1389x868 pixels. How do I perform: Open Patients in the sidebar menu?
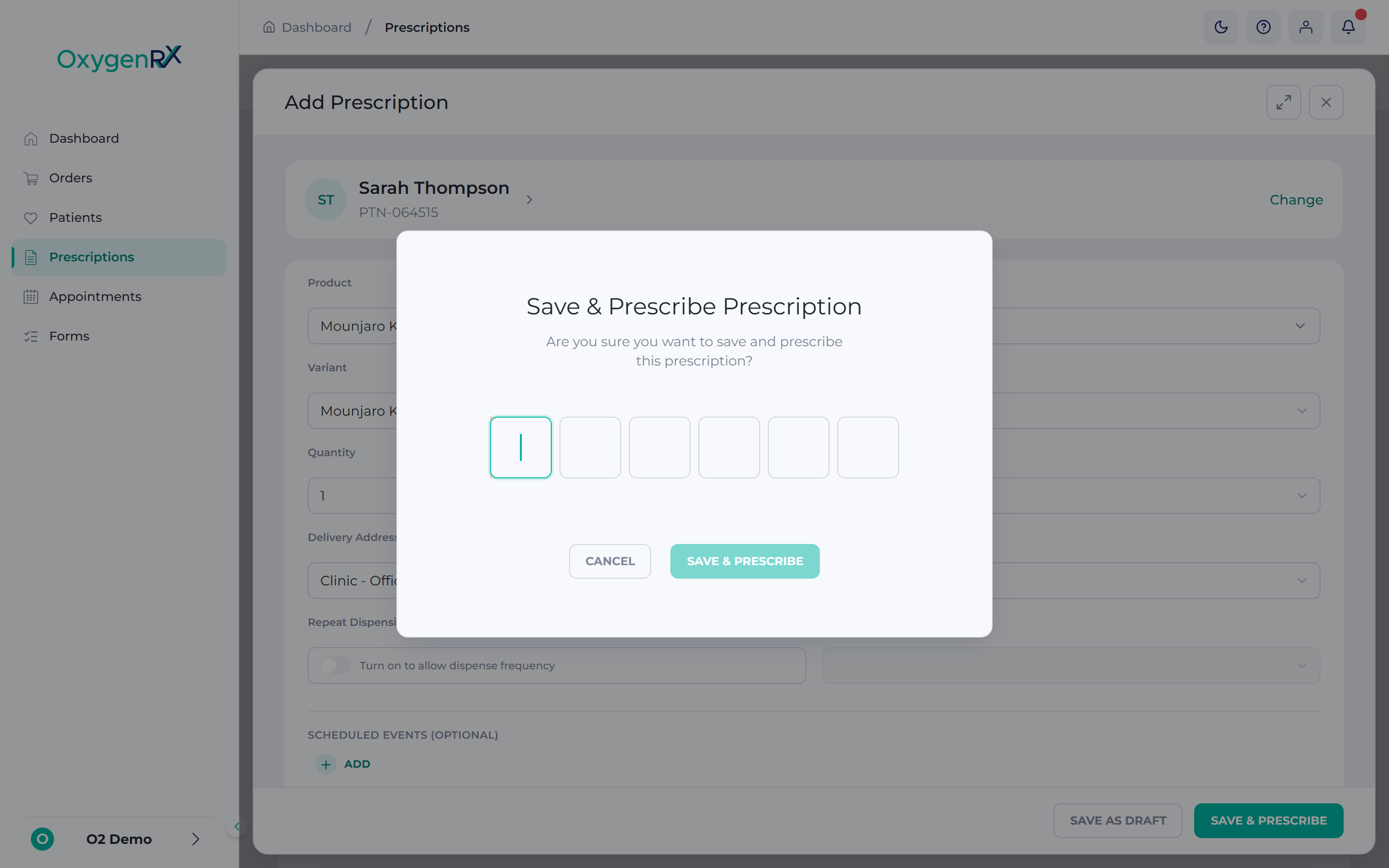[x=119, y=217]
